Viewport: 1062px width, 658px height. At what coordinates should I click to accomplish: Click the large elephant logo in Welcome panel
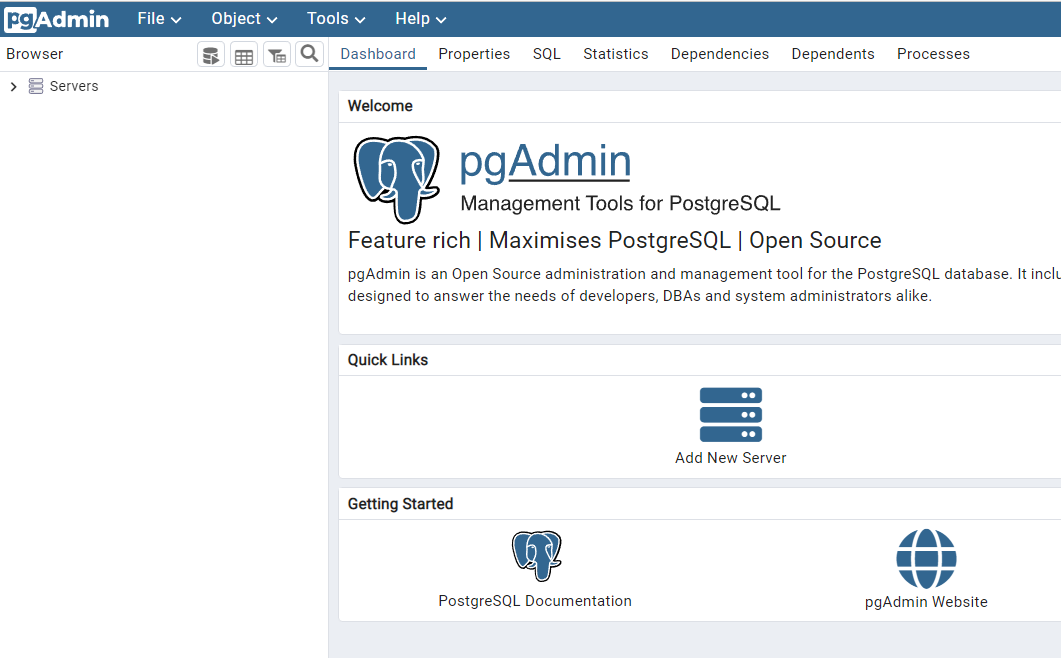click(x=396, y=179)
